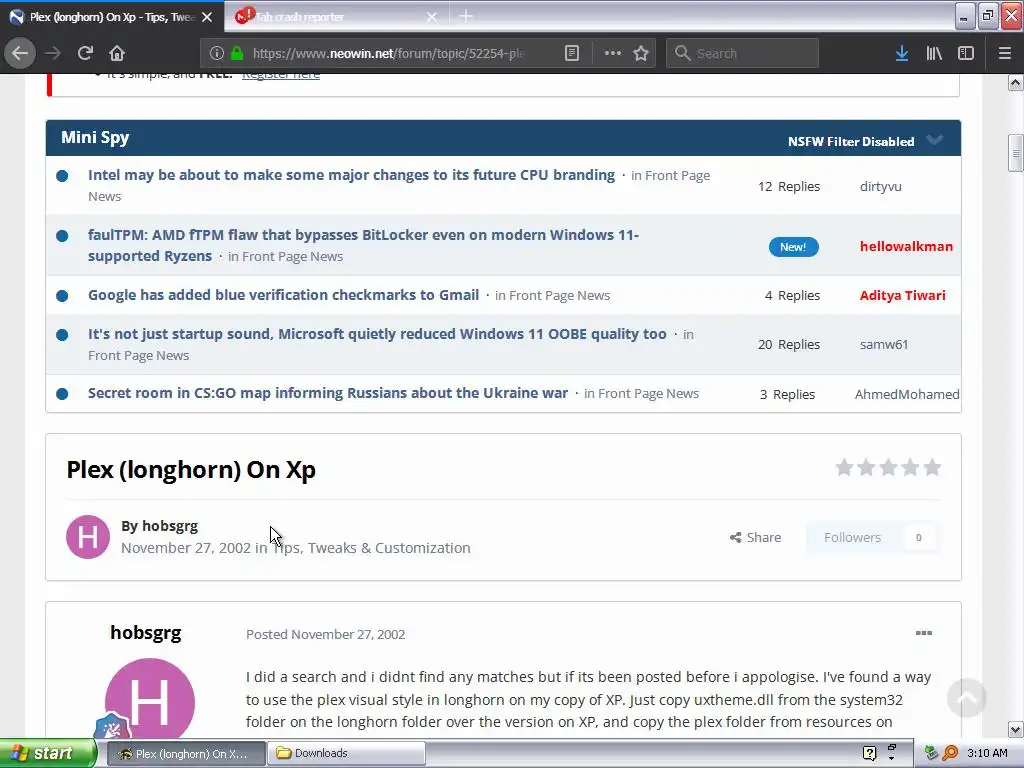Click the Posted November 27, 2002 timestamp
1024x768 pixels.
[325, 635]
